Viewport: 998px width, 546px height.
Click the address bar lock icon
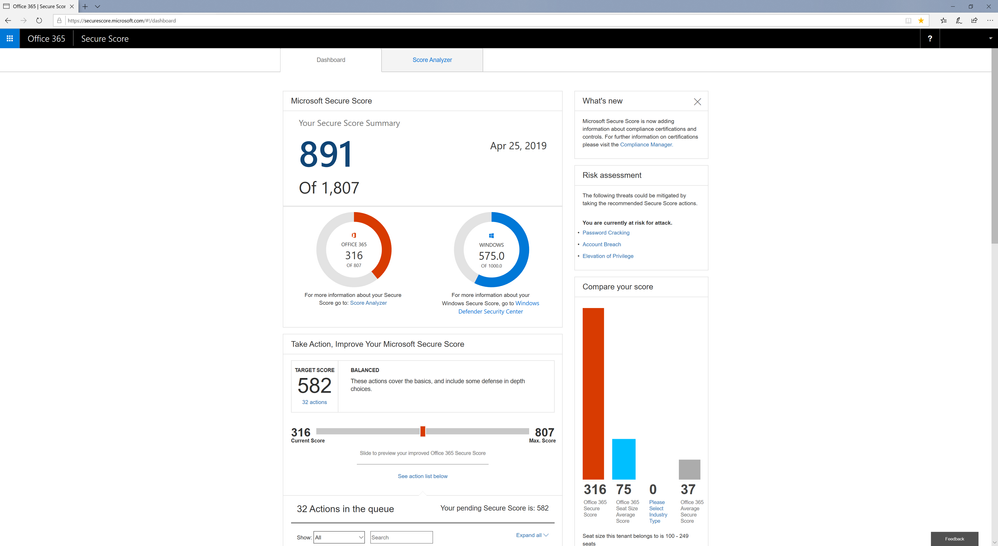coord(59,20)
